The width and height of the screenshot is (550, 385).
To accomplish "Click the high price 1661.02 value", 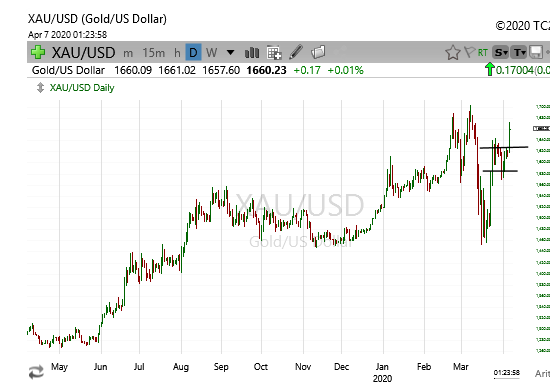I will pos(177,70).
